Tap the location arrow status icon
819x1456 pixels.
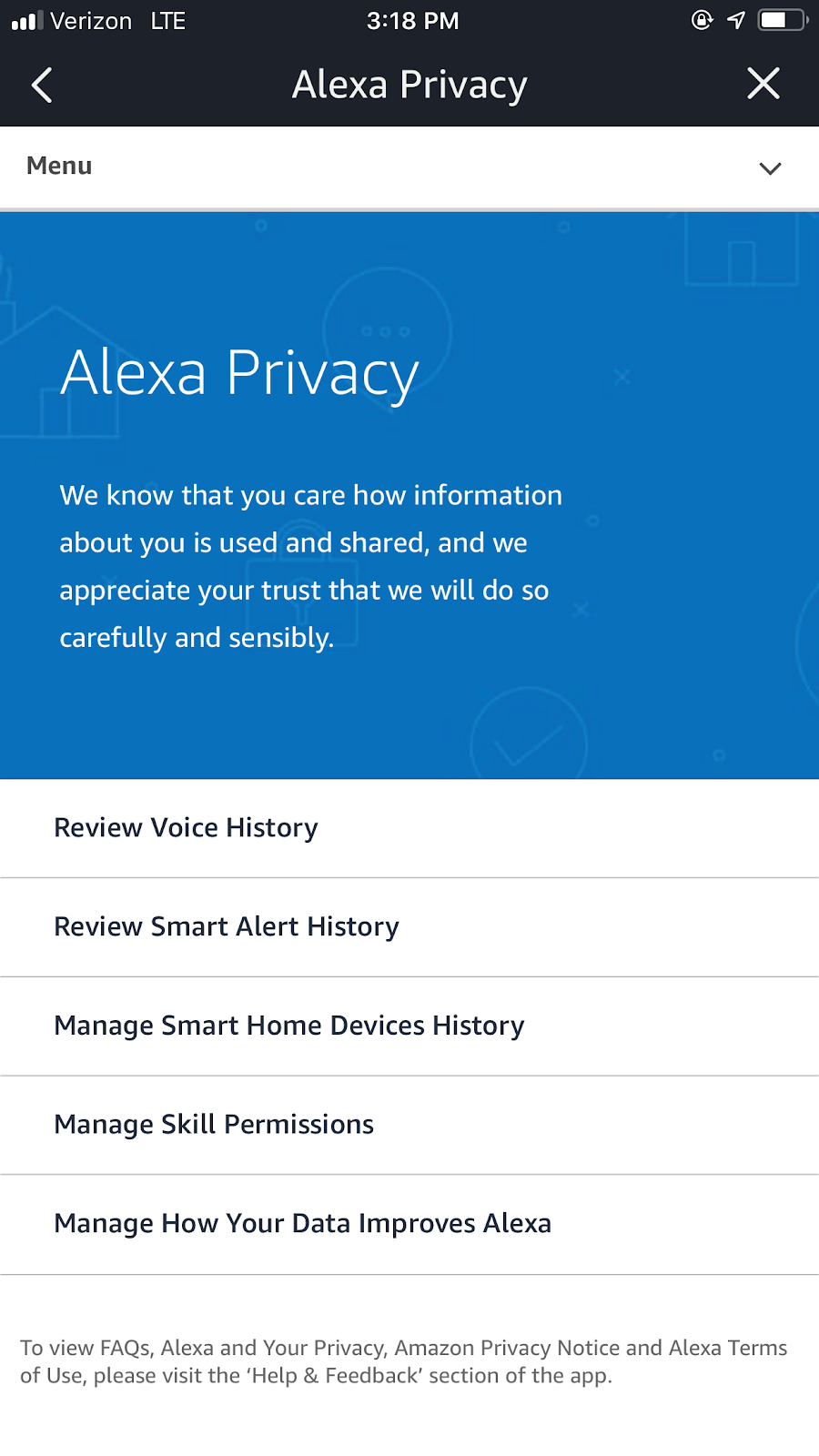click(736, 20)
